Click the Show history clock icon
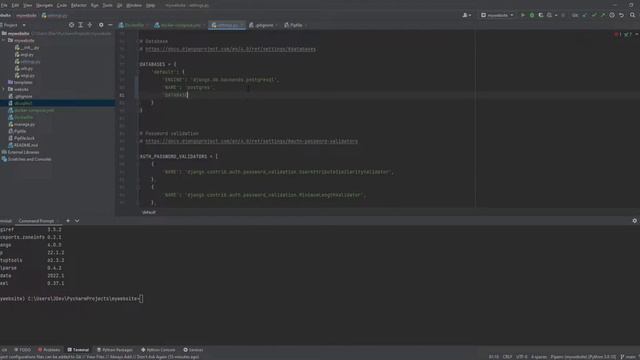This screenshot has height=360, width=640. coord(612,15)
